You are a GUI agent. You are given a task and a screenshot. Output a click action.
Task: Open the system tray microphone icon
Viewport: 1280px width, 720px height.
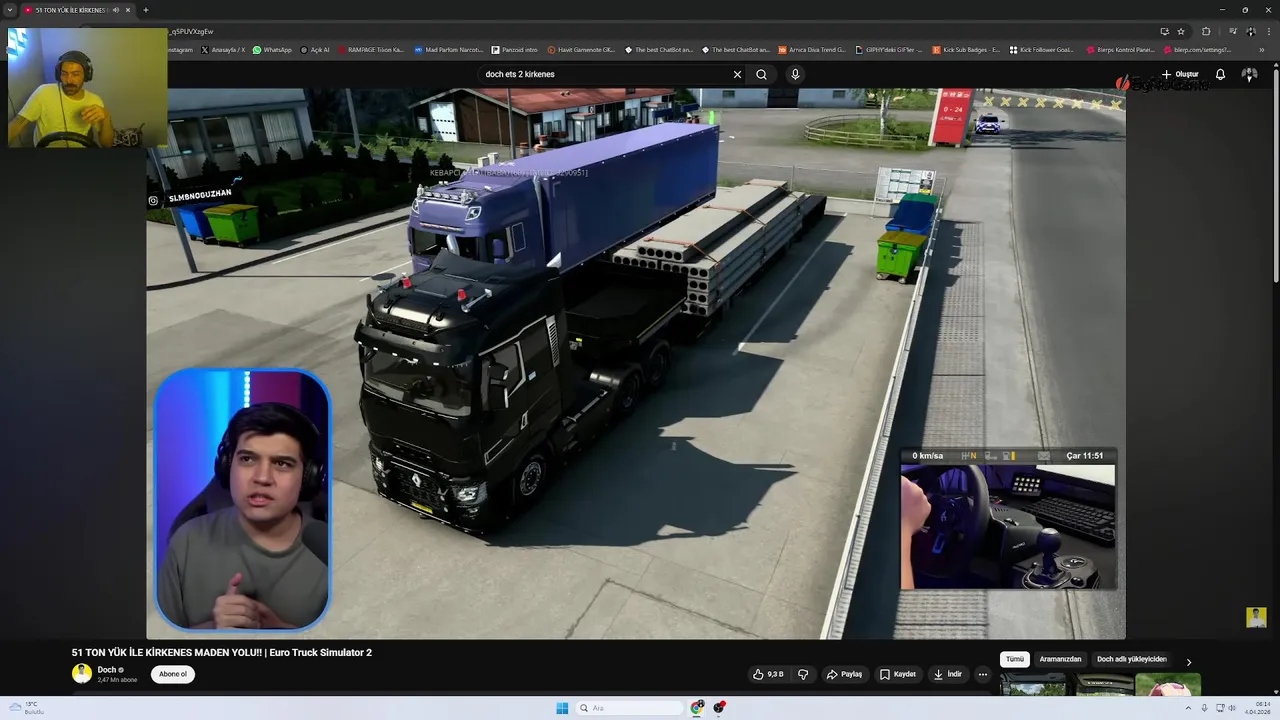(1204, 708)
